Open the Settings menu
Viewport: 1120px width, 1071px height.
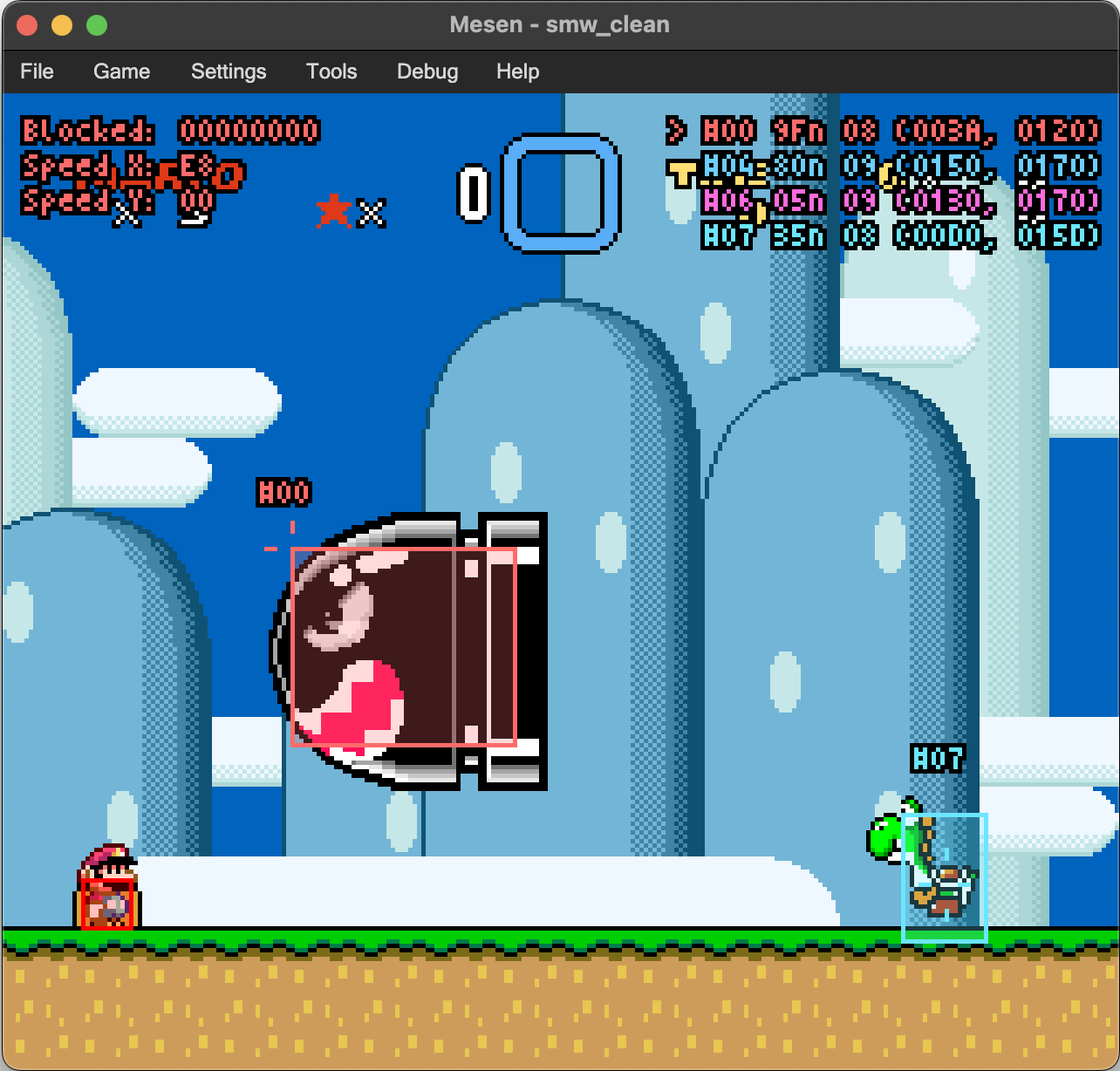click(229, 72)
